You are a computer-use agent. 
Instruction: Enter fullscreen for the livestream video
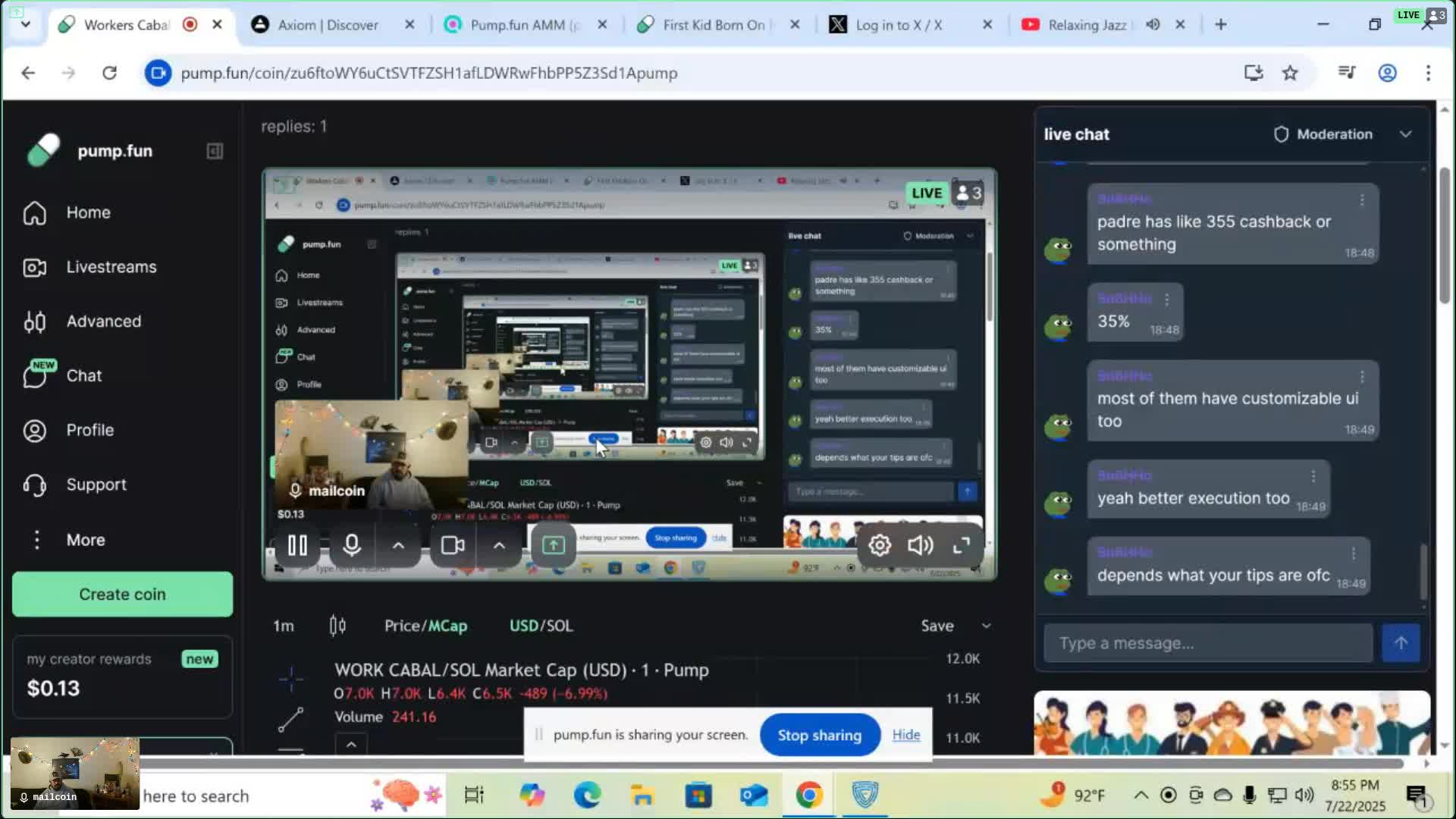pos(961,545)
